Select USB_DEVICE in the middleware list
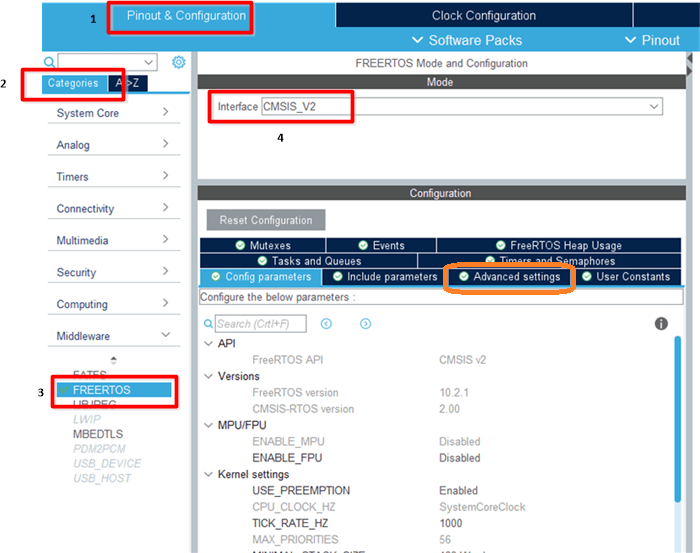 point(107,463)
